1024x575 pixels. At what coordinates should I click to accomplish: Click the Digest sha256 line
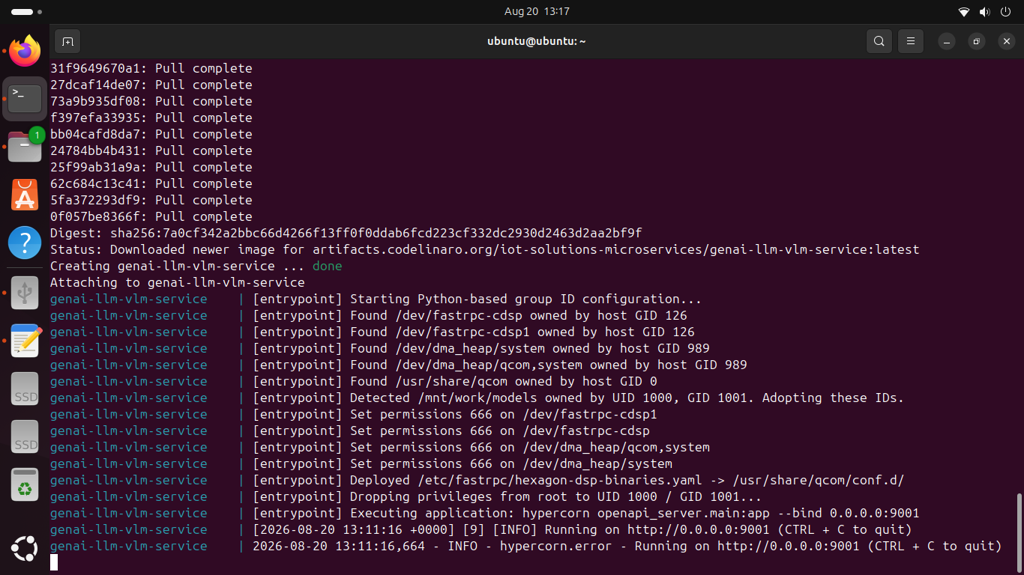pos(346,233)
